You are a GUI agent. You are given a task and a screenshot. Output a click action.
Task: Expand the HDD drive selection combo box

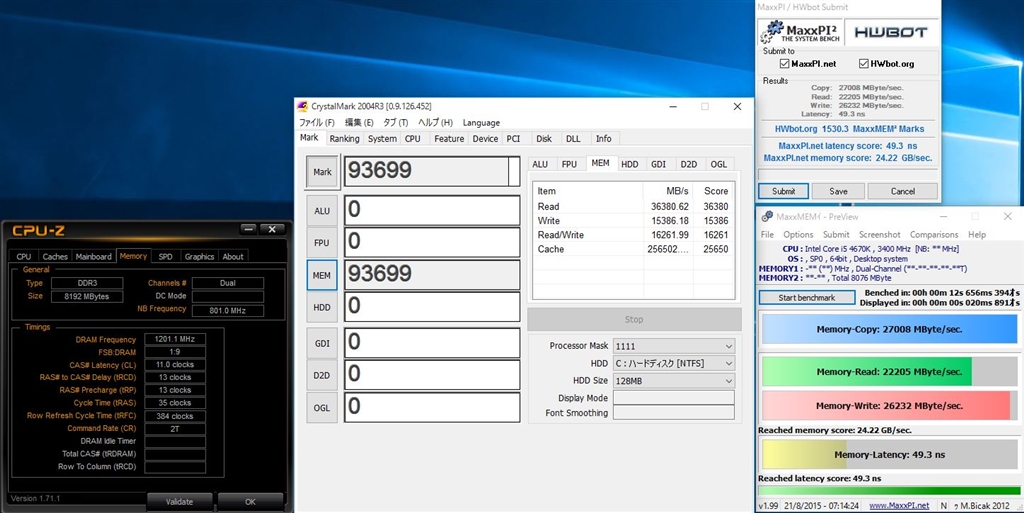click(x=674, y=363)
